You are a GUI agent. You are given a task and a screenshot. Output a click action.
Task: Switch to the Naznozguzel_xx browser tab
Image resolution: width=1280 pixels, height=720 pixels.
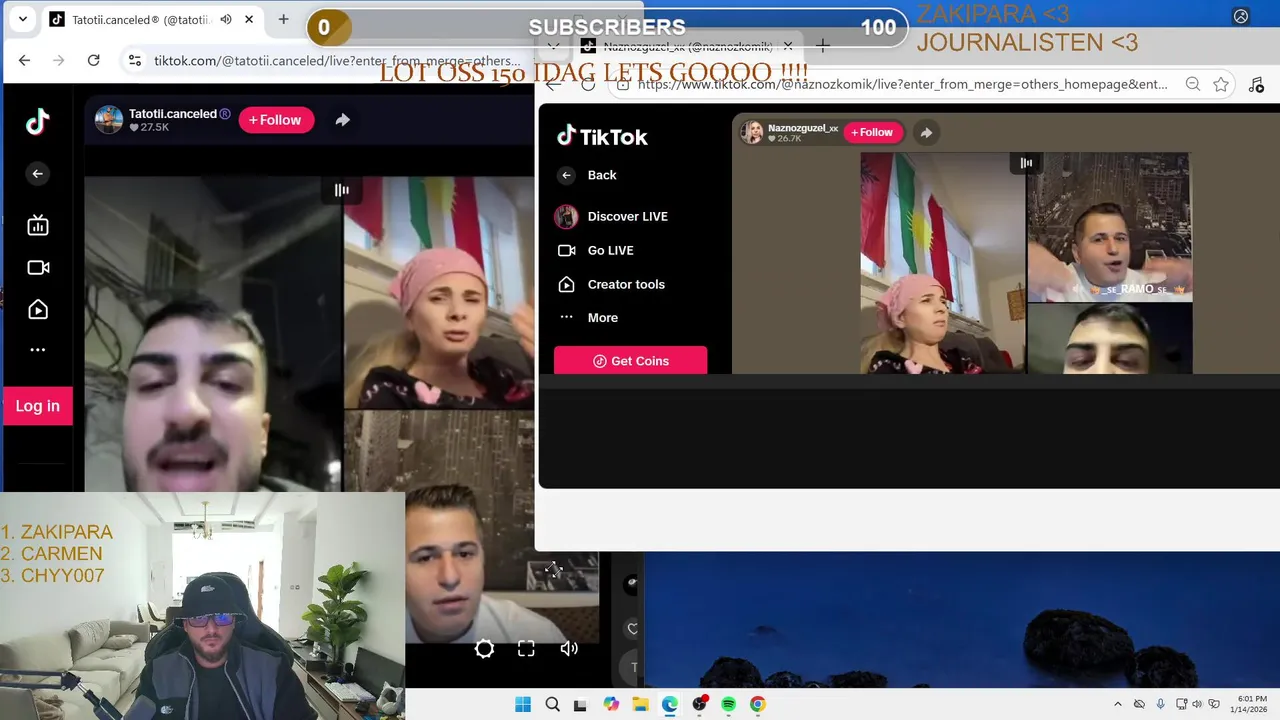pos(686,46)
